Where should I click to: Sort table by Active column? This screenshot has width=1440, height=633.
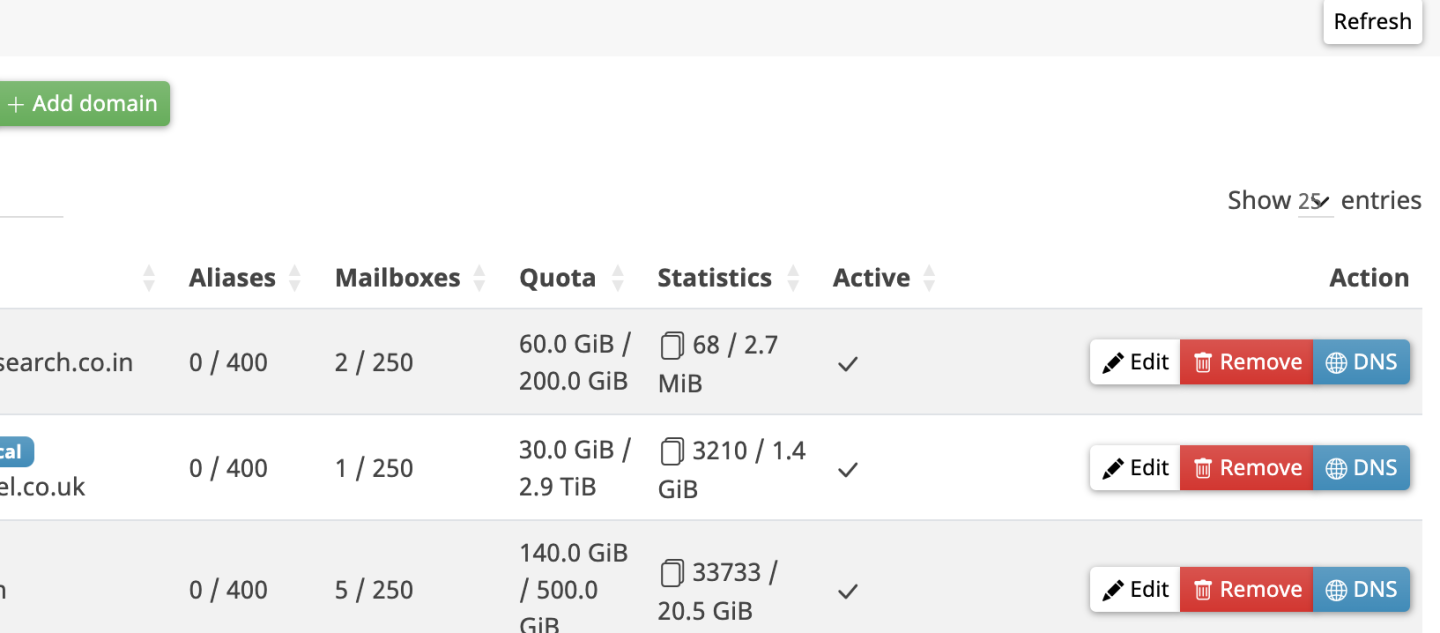point(871,278)
